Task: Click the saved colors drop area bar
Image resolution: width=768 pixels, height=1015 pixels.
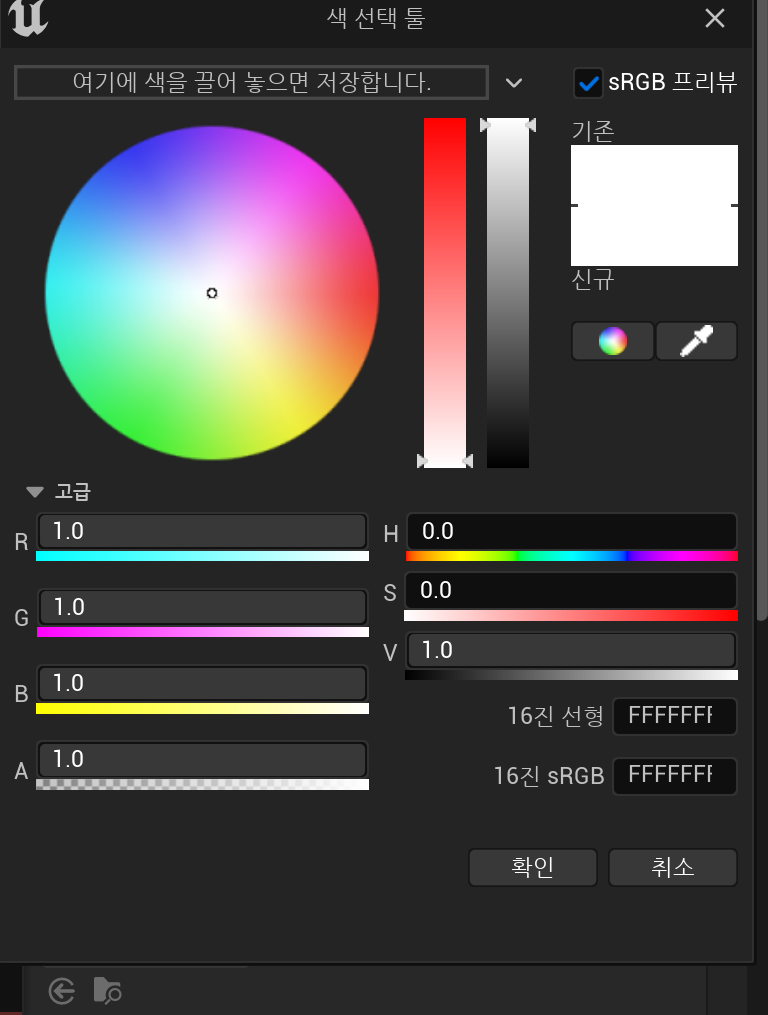Action: (x=251, y=82)
